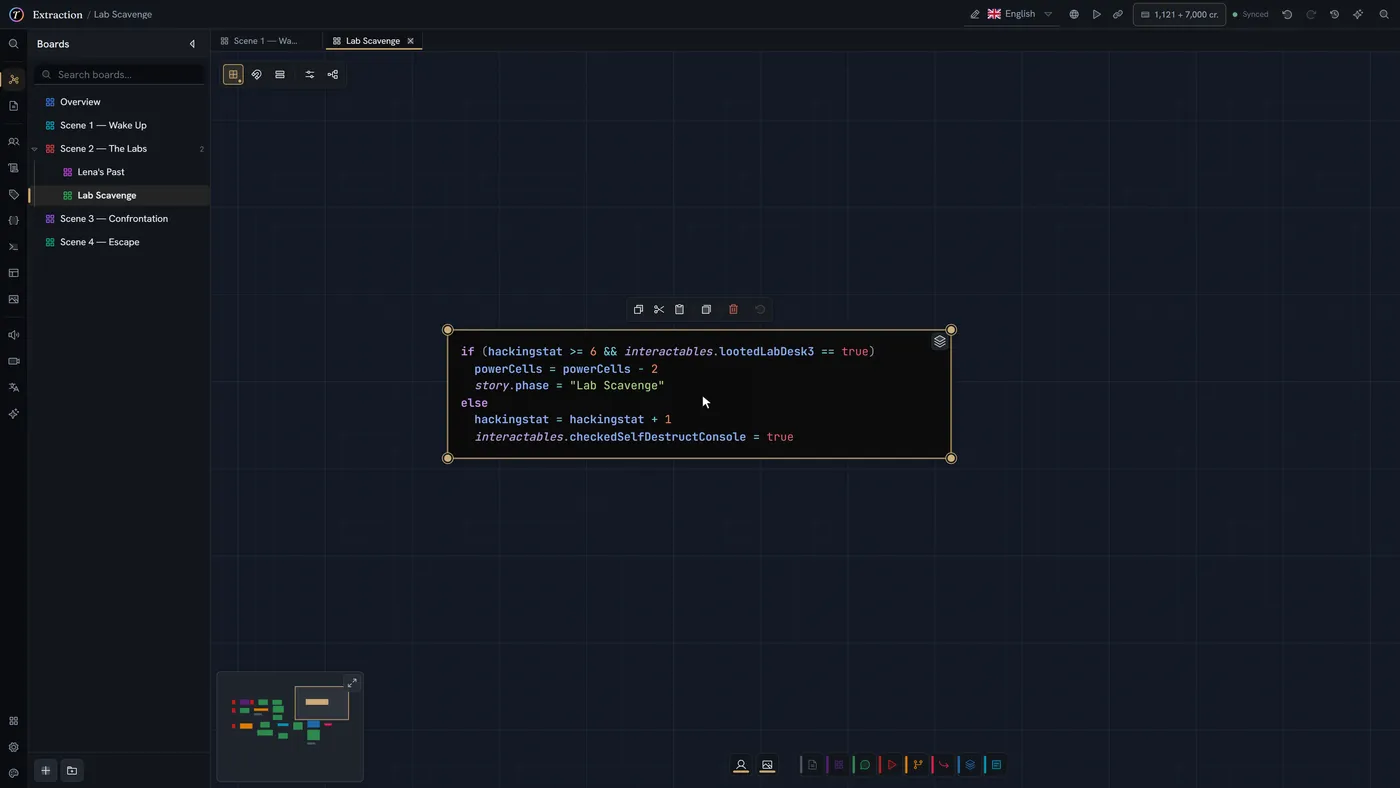Click the minimap viewport thumbnail
Screen dimensions: 1400x788
point(322,703)
